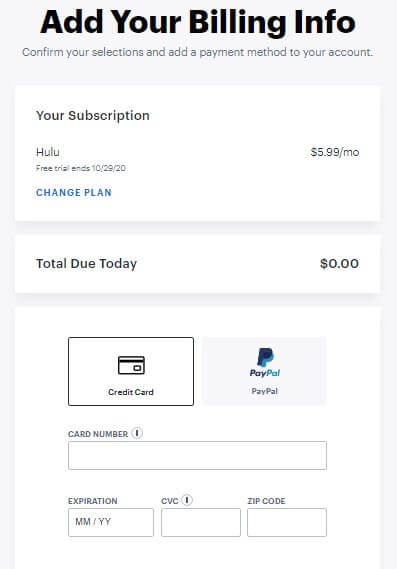Click the $0.00 total amount

coord(339,263)
